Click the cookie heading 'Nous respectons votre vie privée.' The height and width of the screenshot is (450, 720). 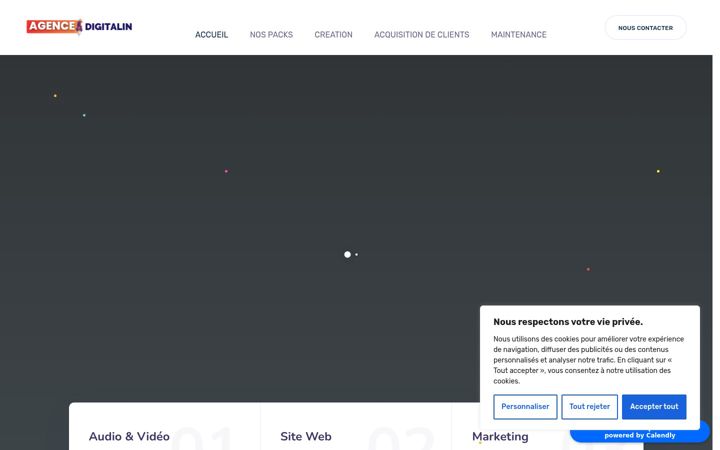pos(568,322)
